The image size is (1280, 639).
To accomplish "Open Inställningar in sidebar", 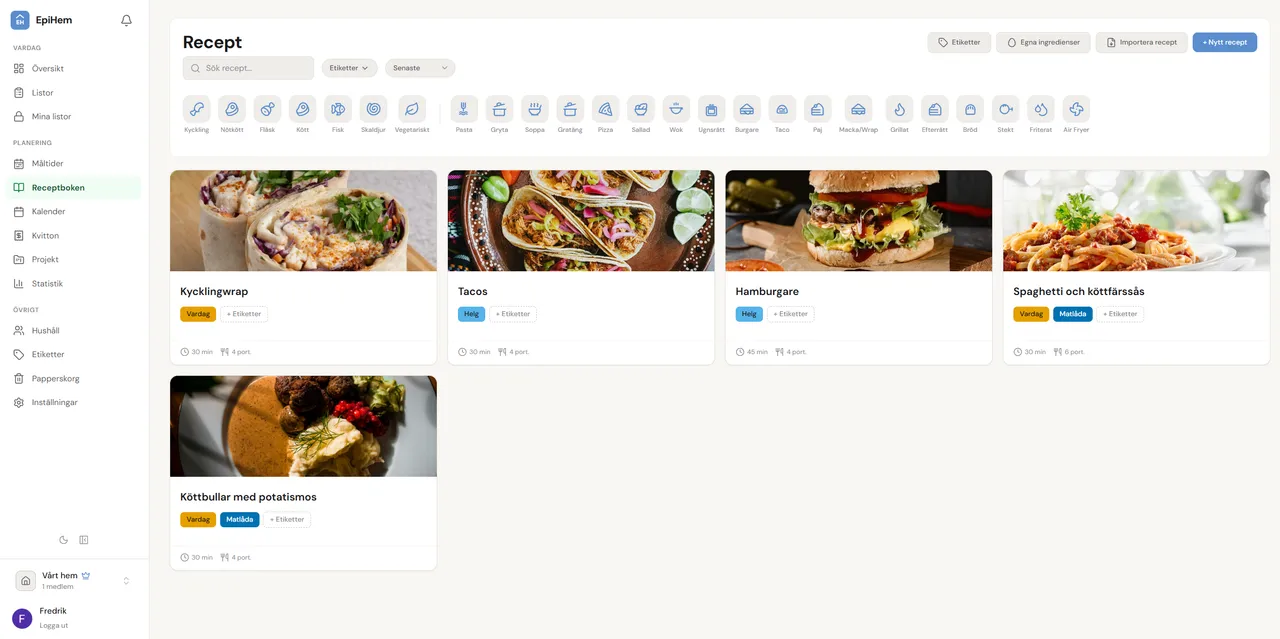I will click(x=74, y=403).
